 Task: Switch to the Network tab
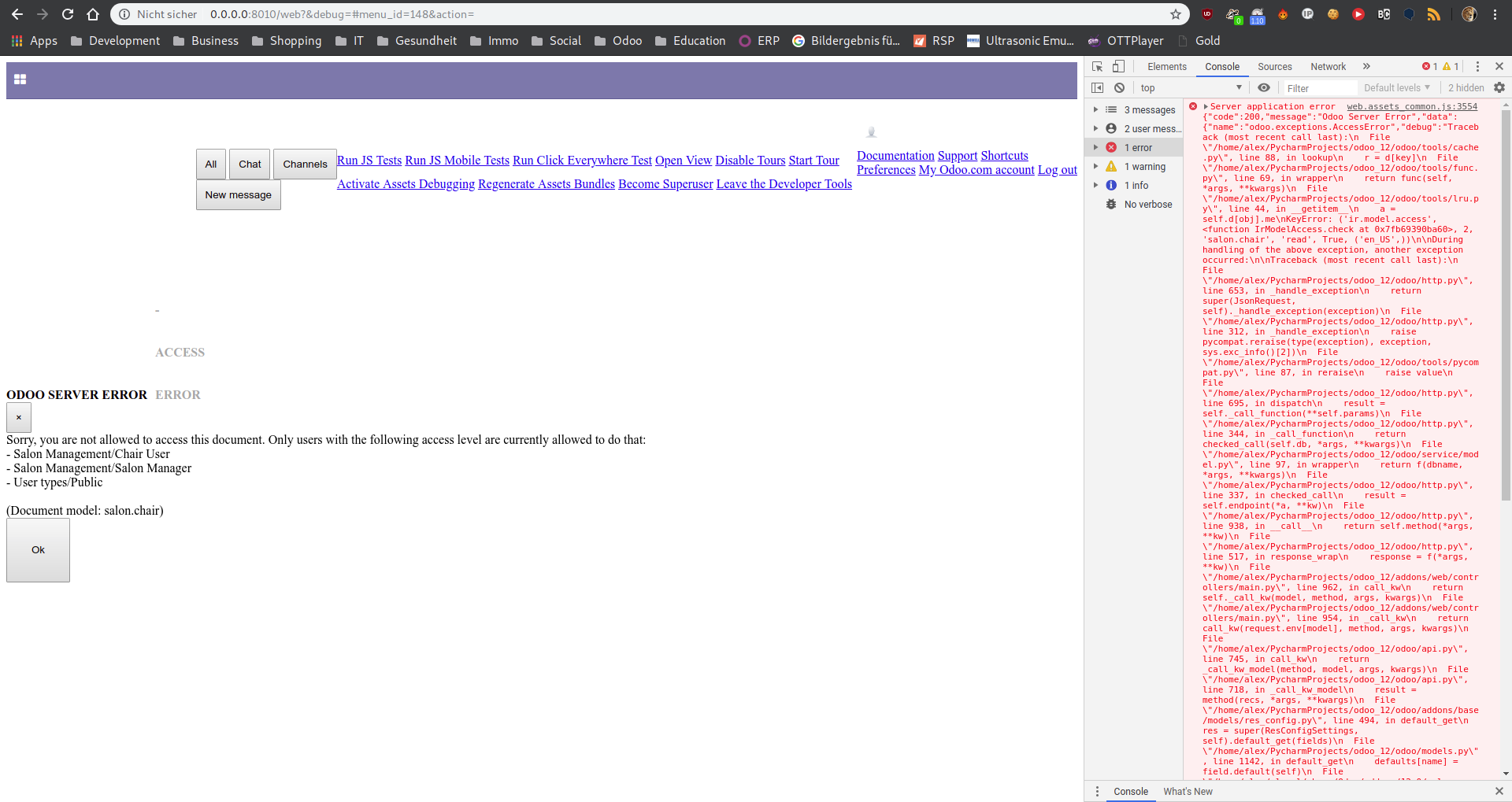point(1328,67)
